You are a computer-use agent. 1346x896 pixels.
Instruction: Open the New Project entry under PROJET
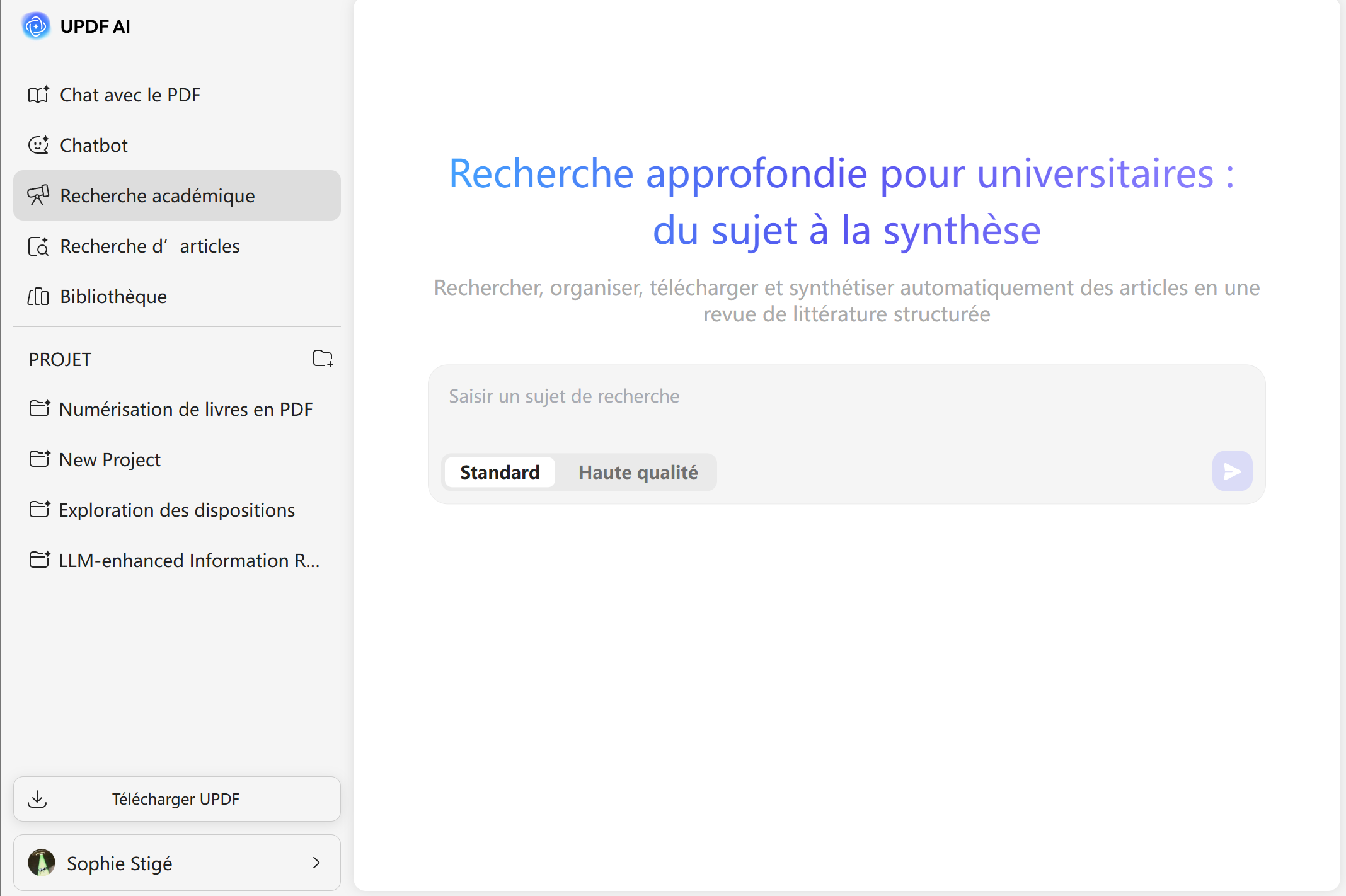click(x=110, y=459)
